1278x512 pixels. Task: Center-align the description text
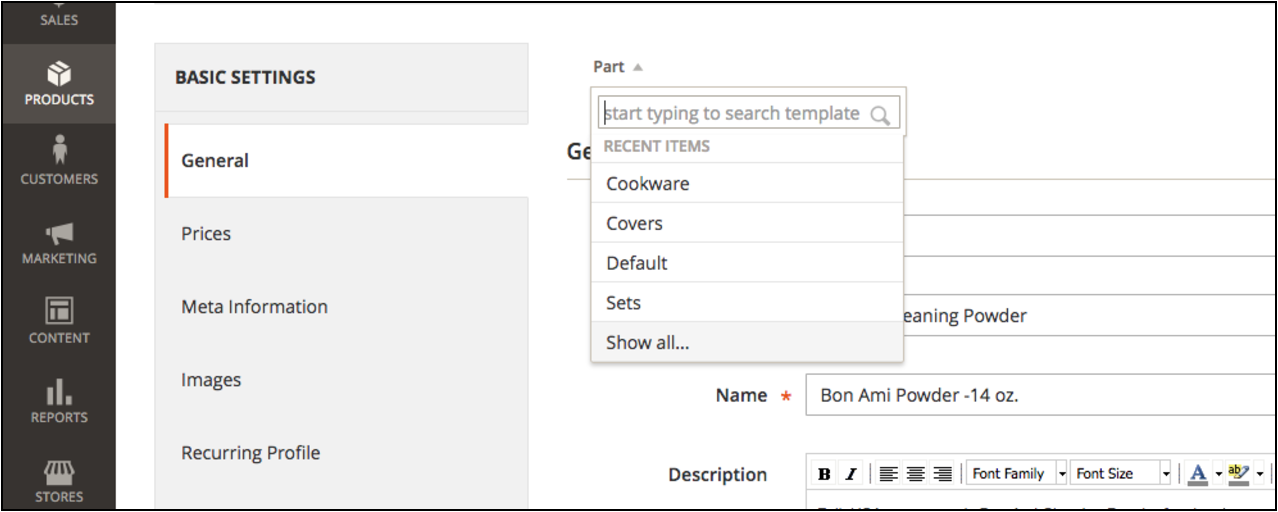coord(916,474)
